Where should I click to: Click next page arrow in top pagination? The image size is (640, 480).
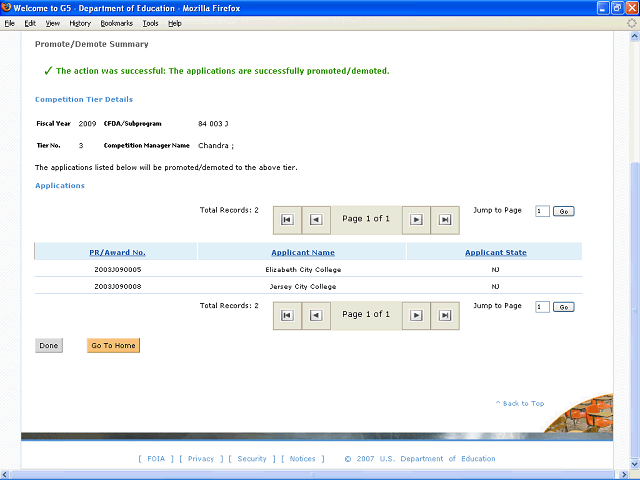pos(416,220)
